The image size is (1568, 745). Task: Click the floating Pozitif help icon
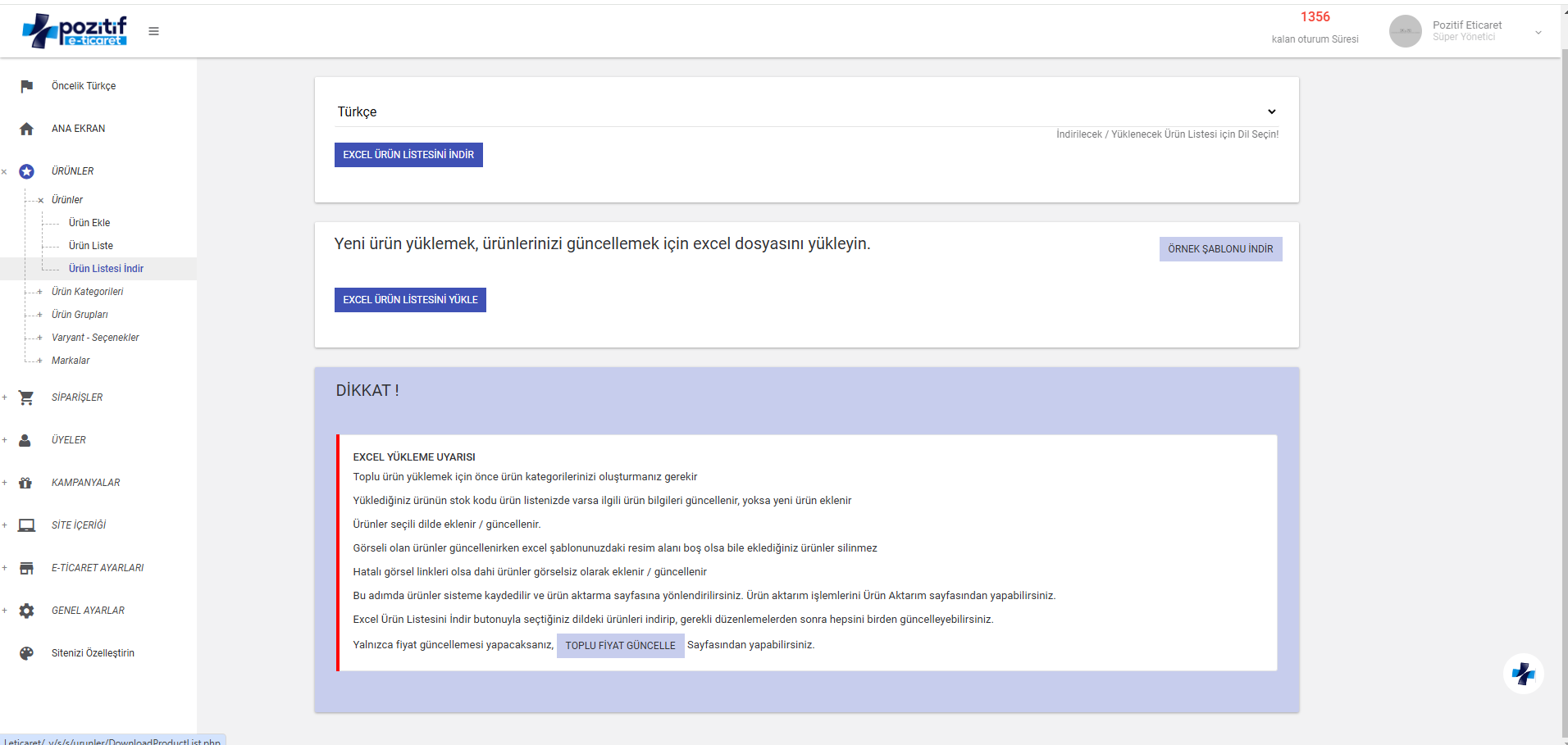pos(1523,674)
